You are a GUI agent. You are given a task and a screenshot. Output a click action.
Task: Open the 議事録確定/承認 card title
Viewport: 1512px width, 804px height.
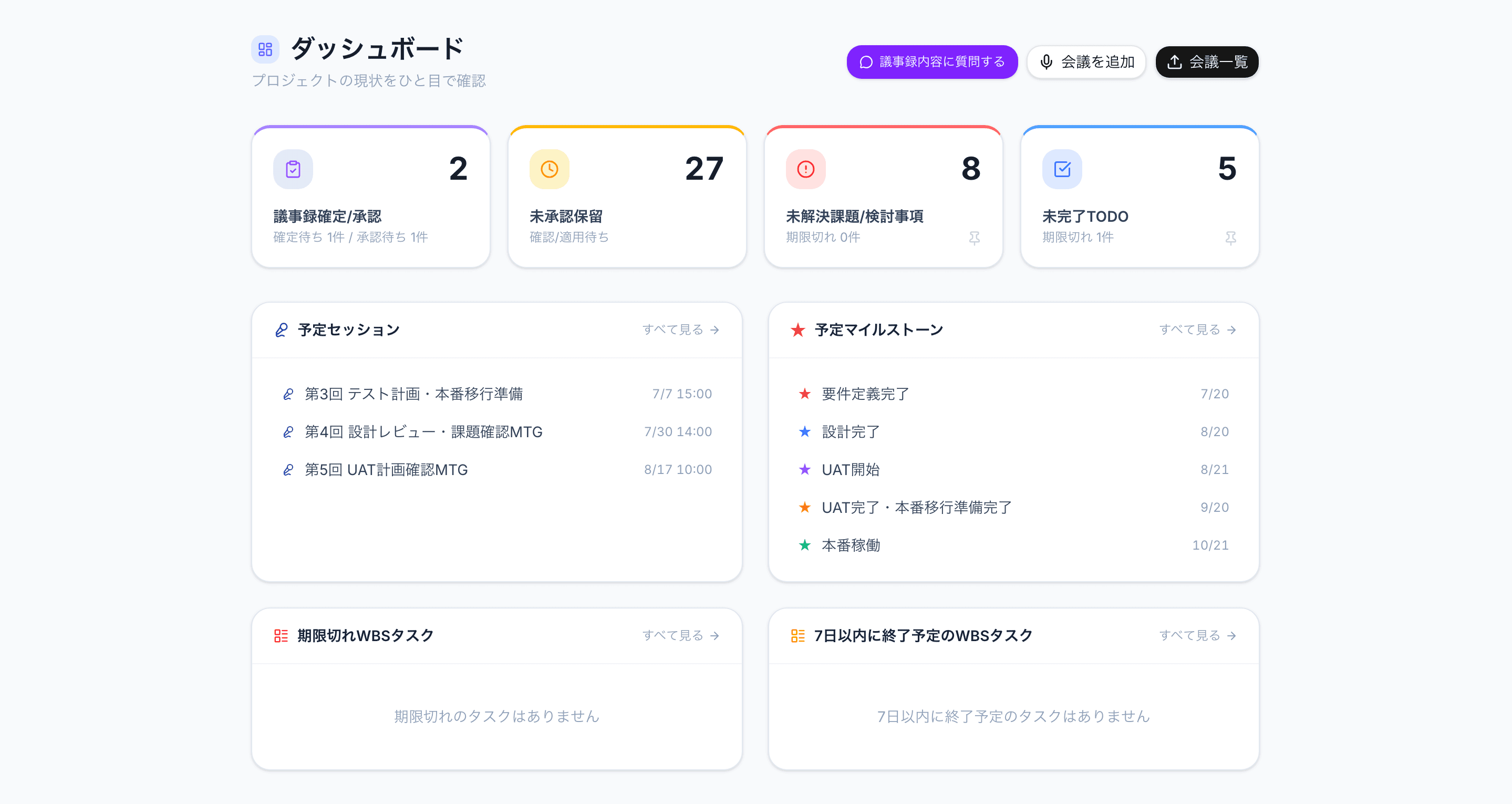click(327, 217)
